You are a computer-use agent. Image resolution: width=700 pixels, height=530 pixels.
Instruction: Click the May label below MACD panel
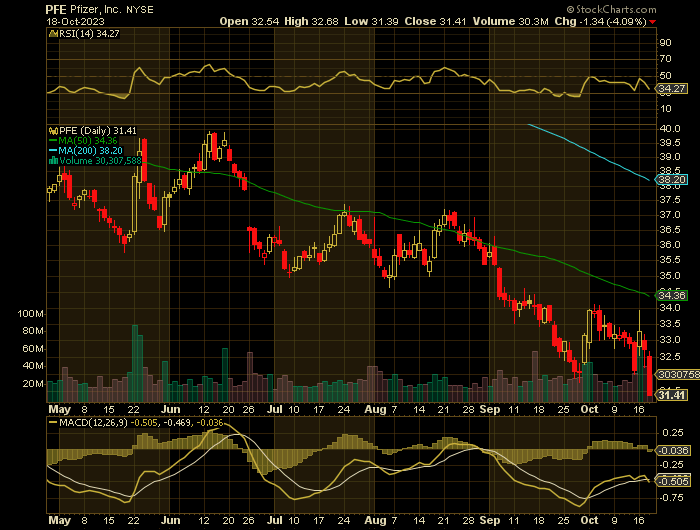[x=59, y=520]
